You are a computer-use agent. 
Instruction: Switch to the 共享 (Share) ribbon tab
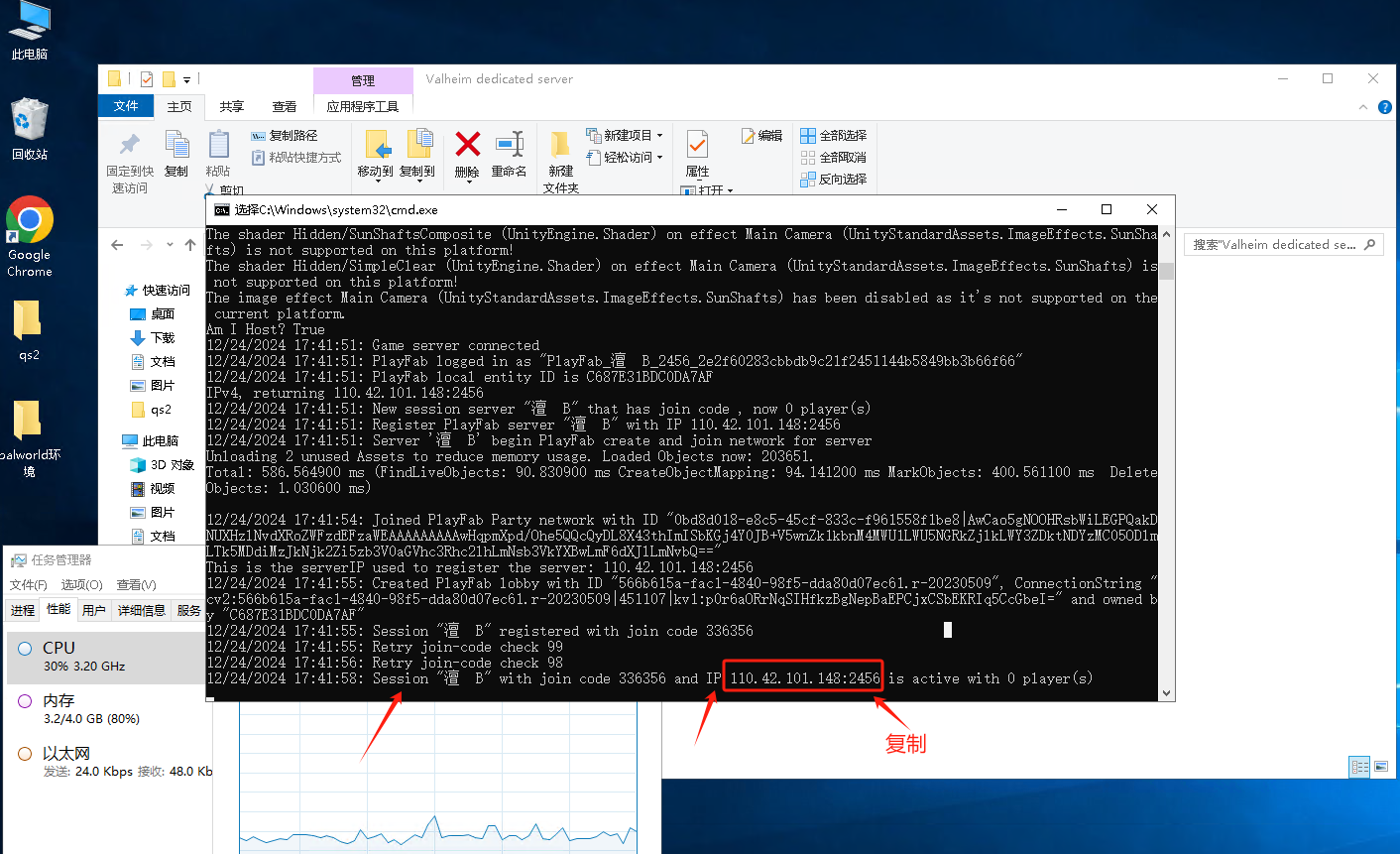232,107
